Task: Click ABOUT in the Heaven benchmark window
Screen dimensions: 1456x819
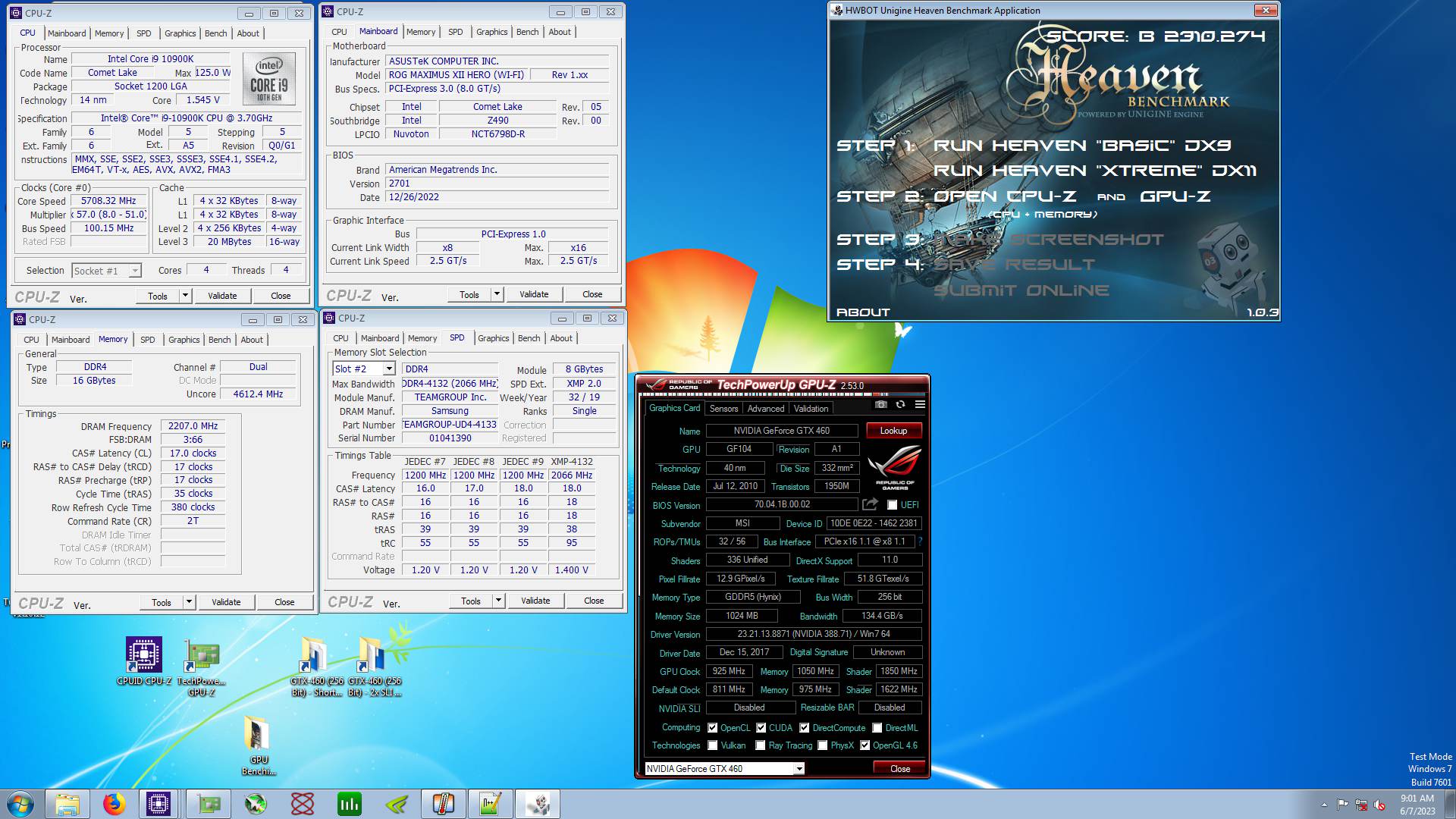Action: (863, 312)
